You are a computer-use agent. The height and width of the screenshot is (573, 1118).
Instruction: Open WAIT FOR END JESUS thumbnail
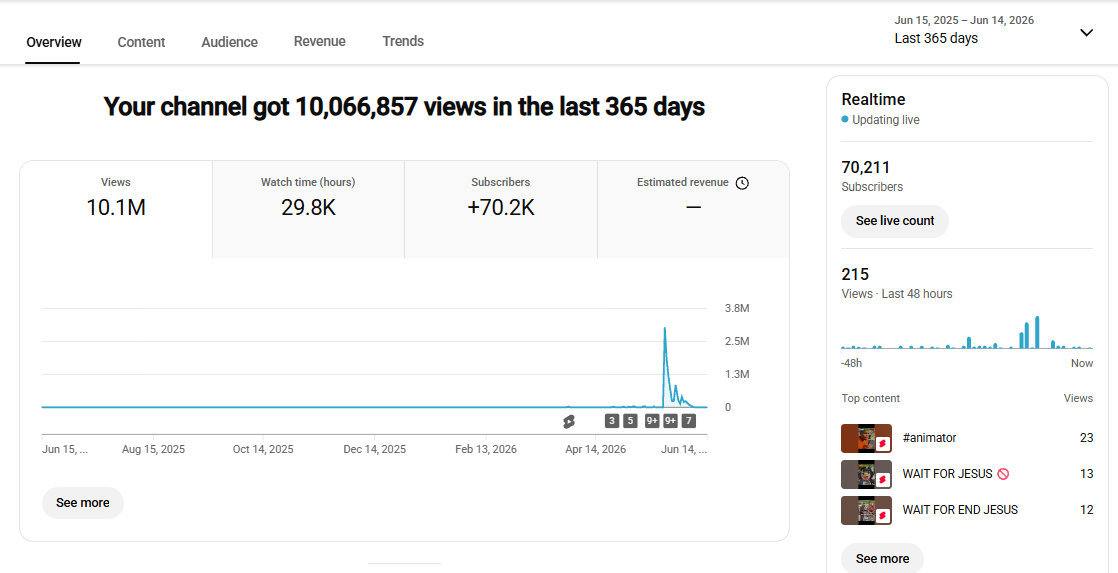click(x=866, y=510)
